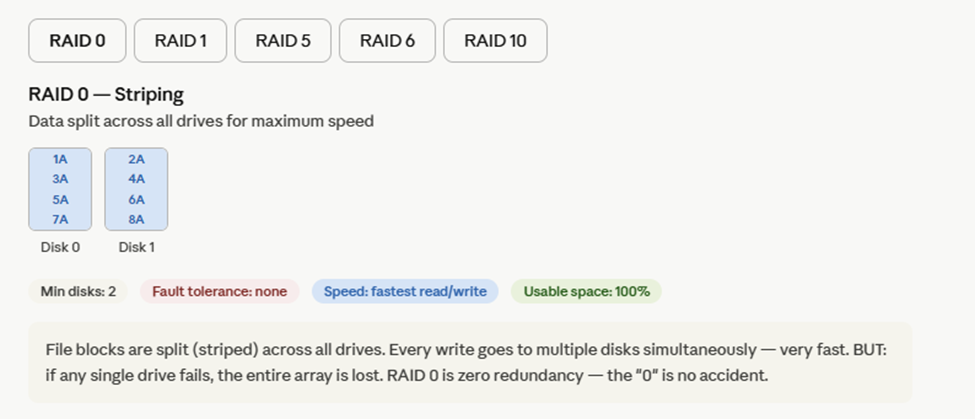Click the Disk 1 label
Screen dimensions: 975x419
coord(136,246)
